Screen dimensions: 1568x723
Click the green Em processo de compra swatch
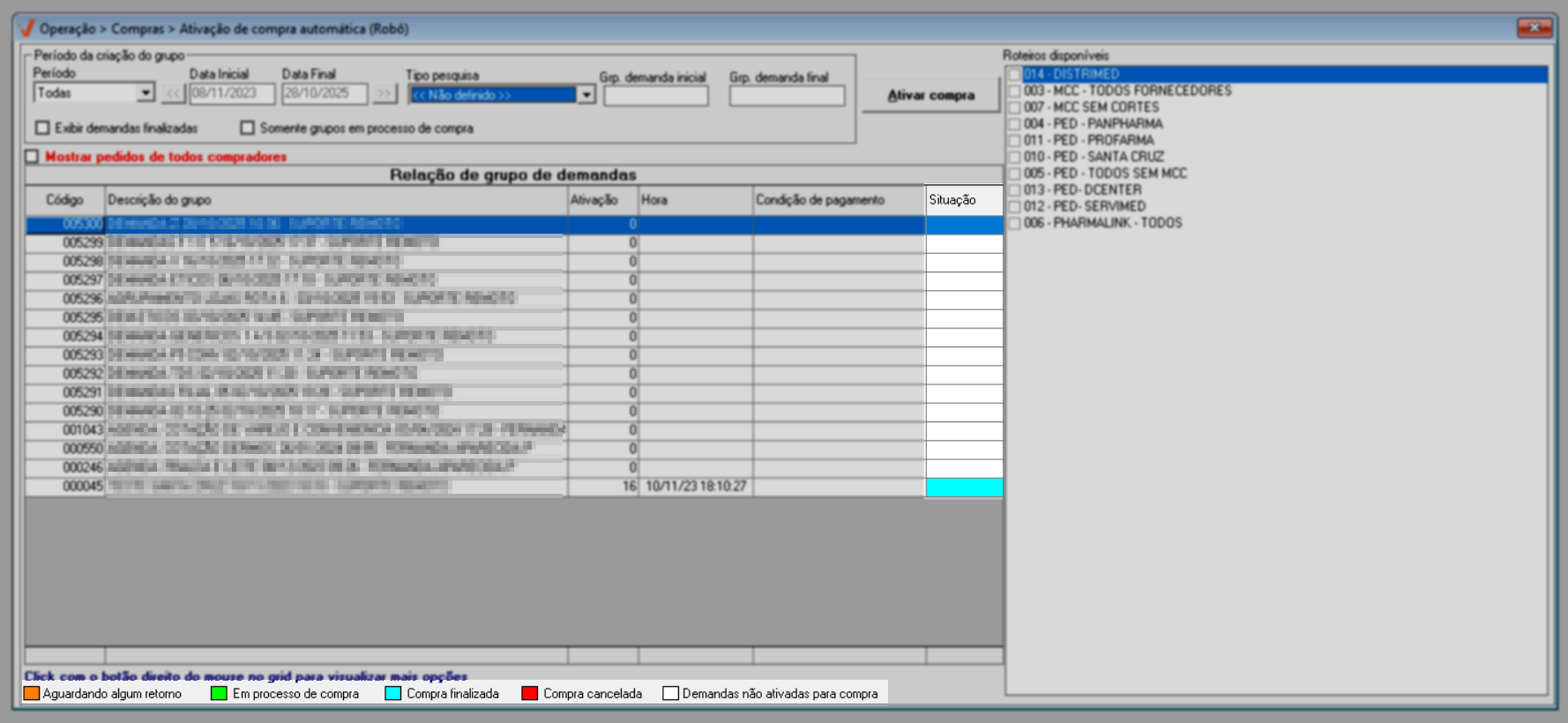click(220, 694)
